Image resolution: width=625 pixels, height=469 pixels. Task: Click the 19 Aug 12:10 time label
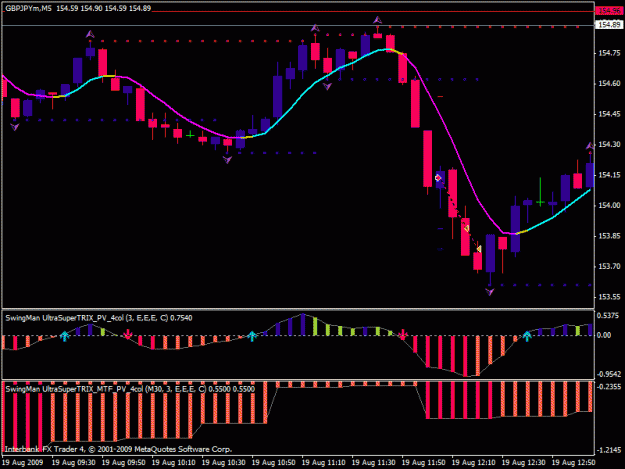[x=474, y=463]
